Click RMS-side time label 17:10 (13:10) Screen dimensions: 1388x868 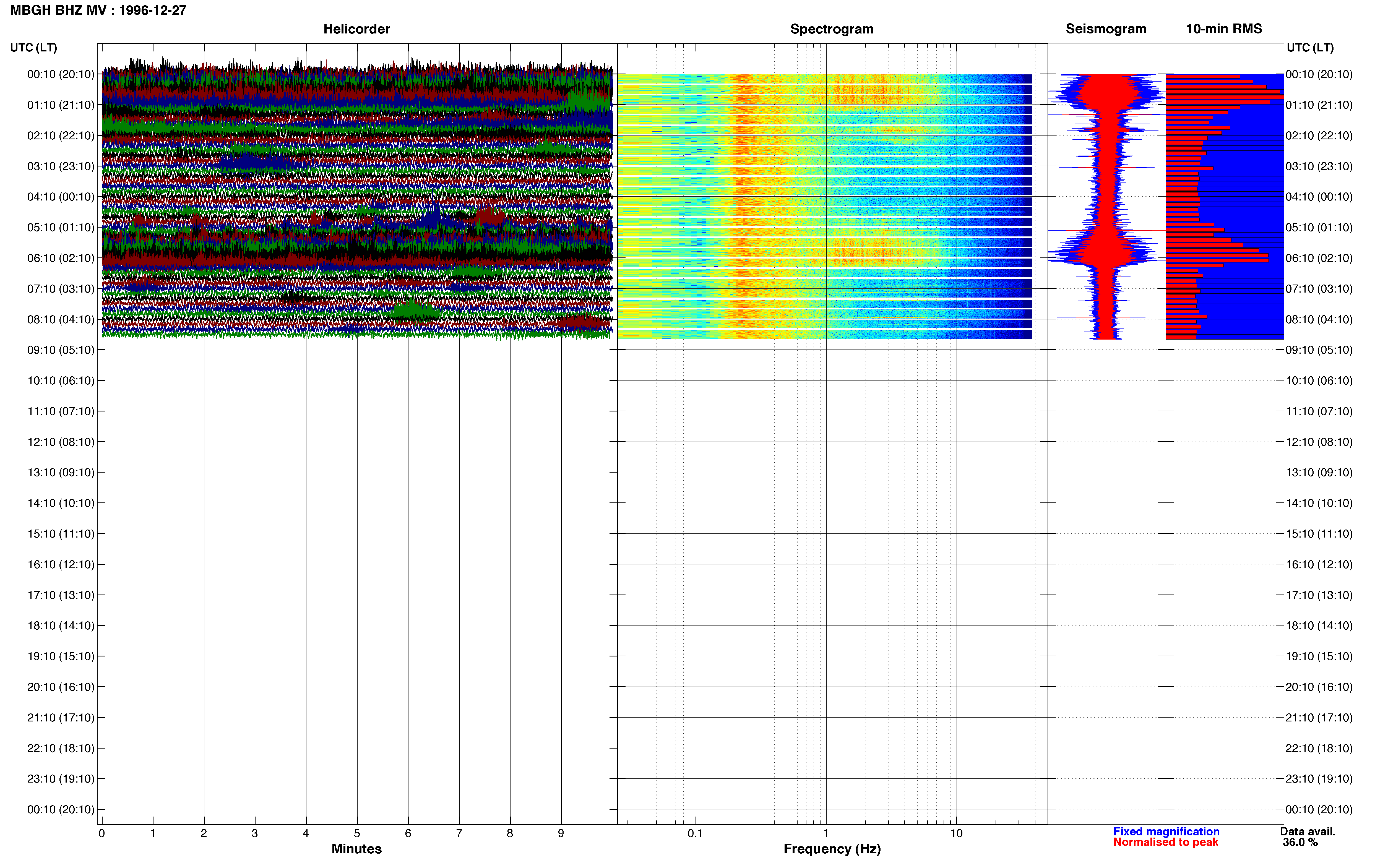tap(1319, 595)
